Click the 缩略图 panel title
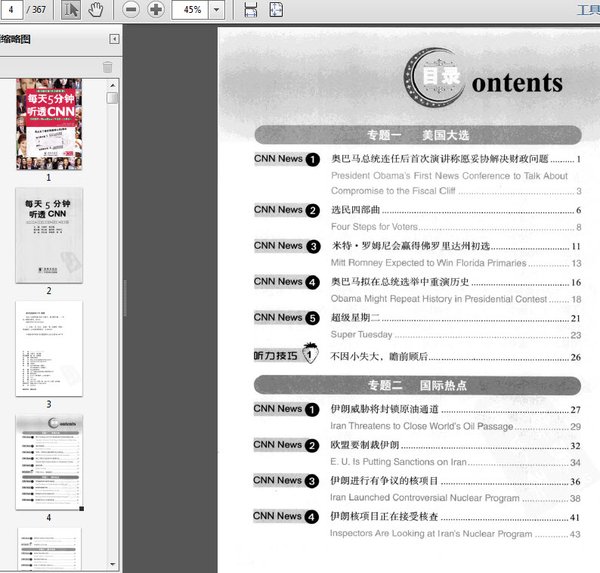Screen dimensions: 600x573 (x=15, y=39)
